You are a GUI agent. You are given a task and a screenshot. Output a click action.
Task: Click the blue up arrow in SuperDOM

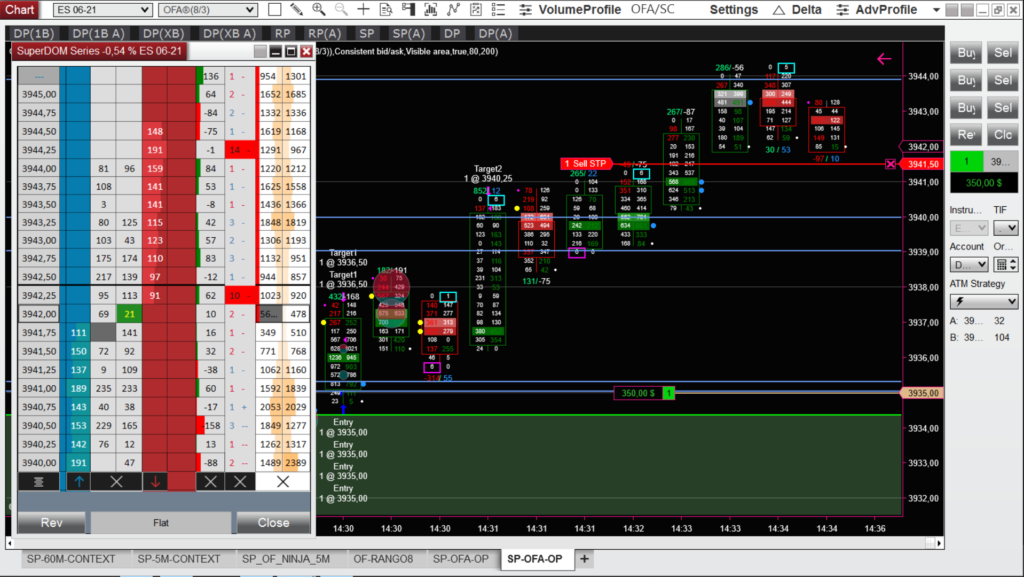coord(79,482)
